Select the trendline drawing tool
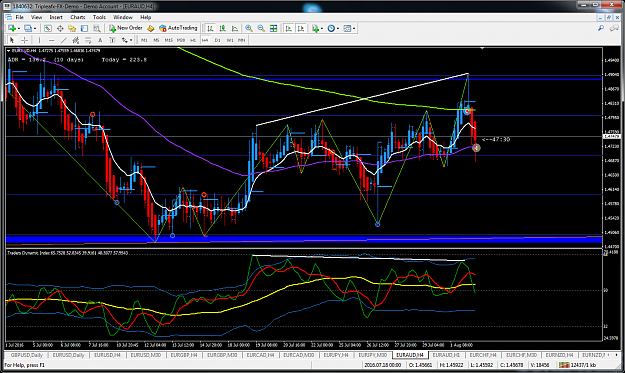The image size is (625, 373). pyautogui.click(x=63, y=40)
